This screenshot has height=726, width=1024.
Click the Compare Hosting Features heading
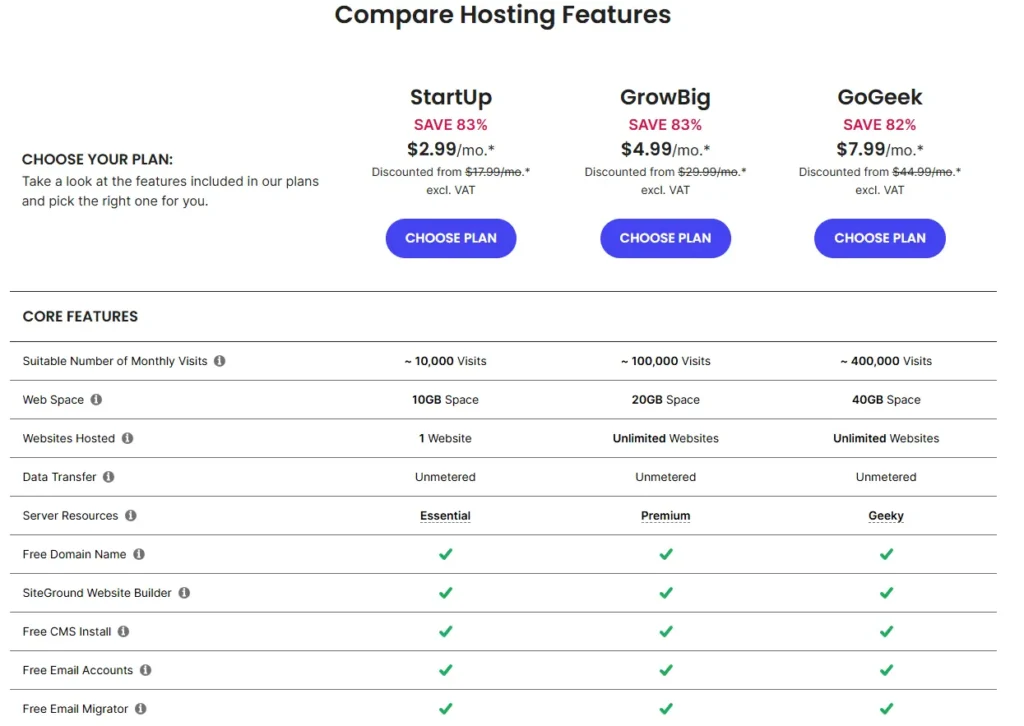503,14
